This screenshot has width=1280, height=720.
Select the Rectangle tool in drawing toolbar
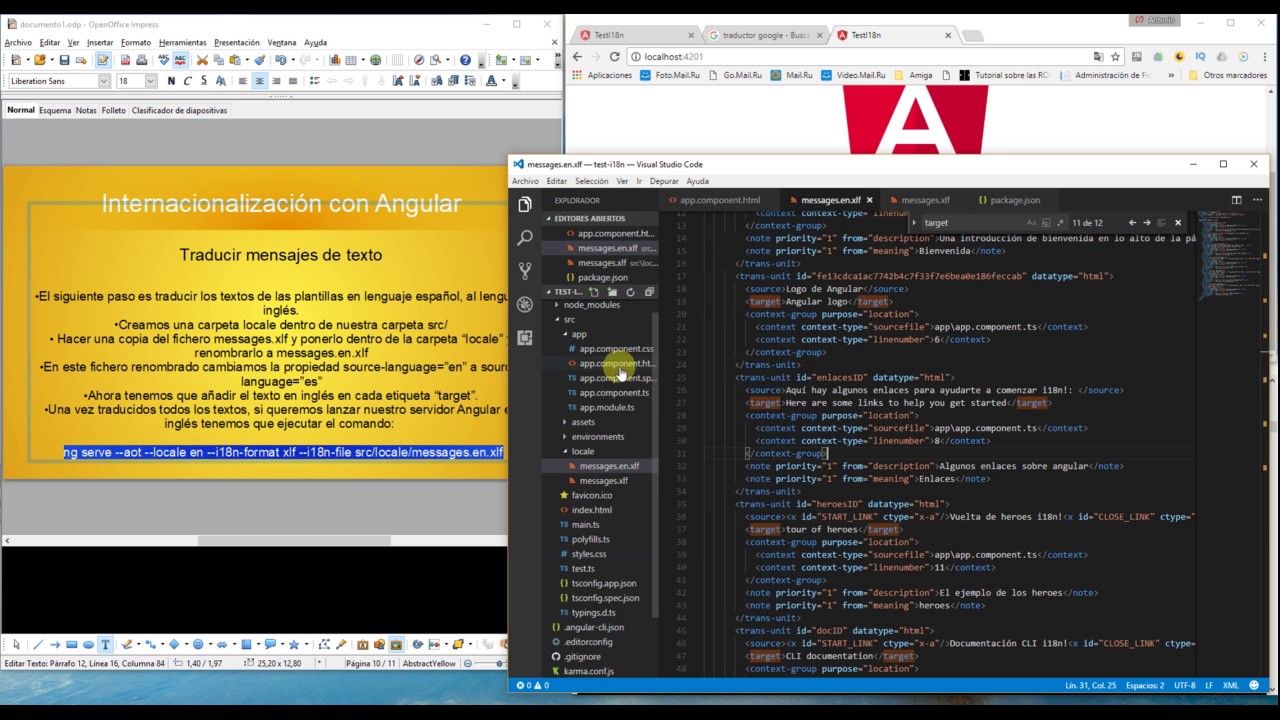(72, 645)
